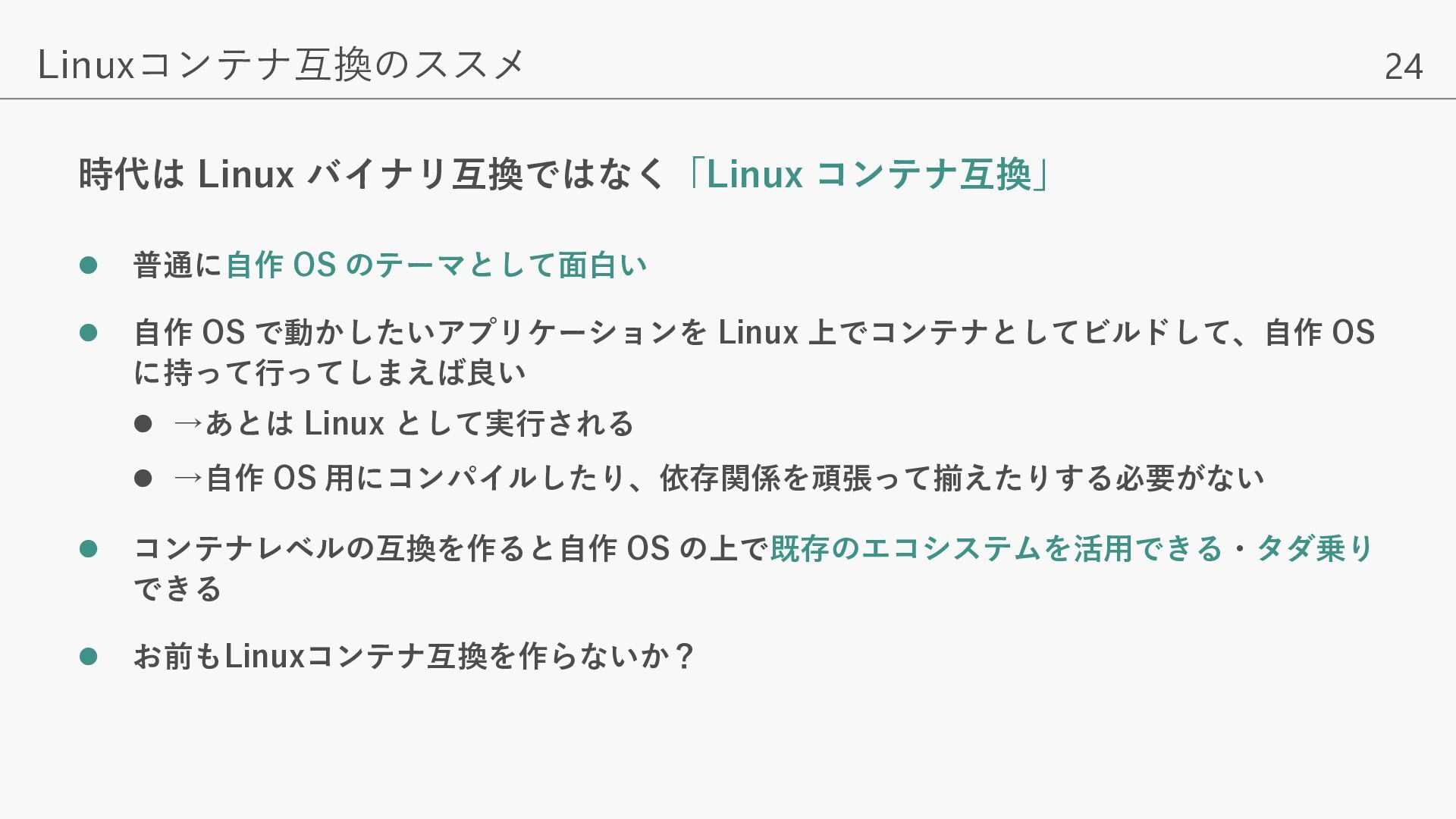Click the line 'お前もLinuxコンテナ互換を作らないか？'
The height and width of the screenshot is (819, 1456).
(414, 656)
